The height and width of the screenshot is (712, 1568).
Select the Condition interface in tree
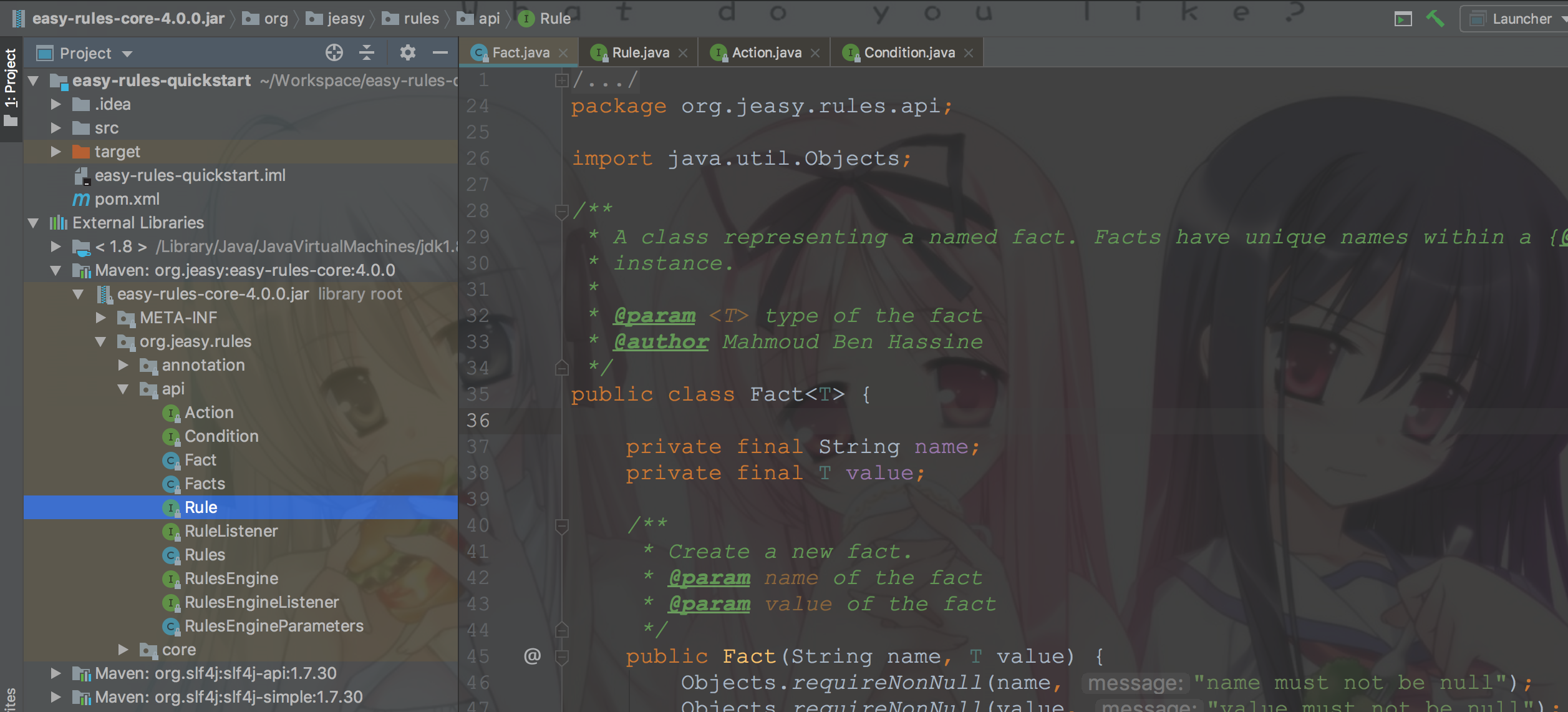point(241,436)
